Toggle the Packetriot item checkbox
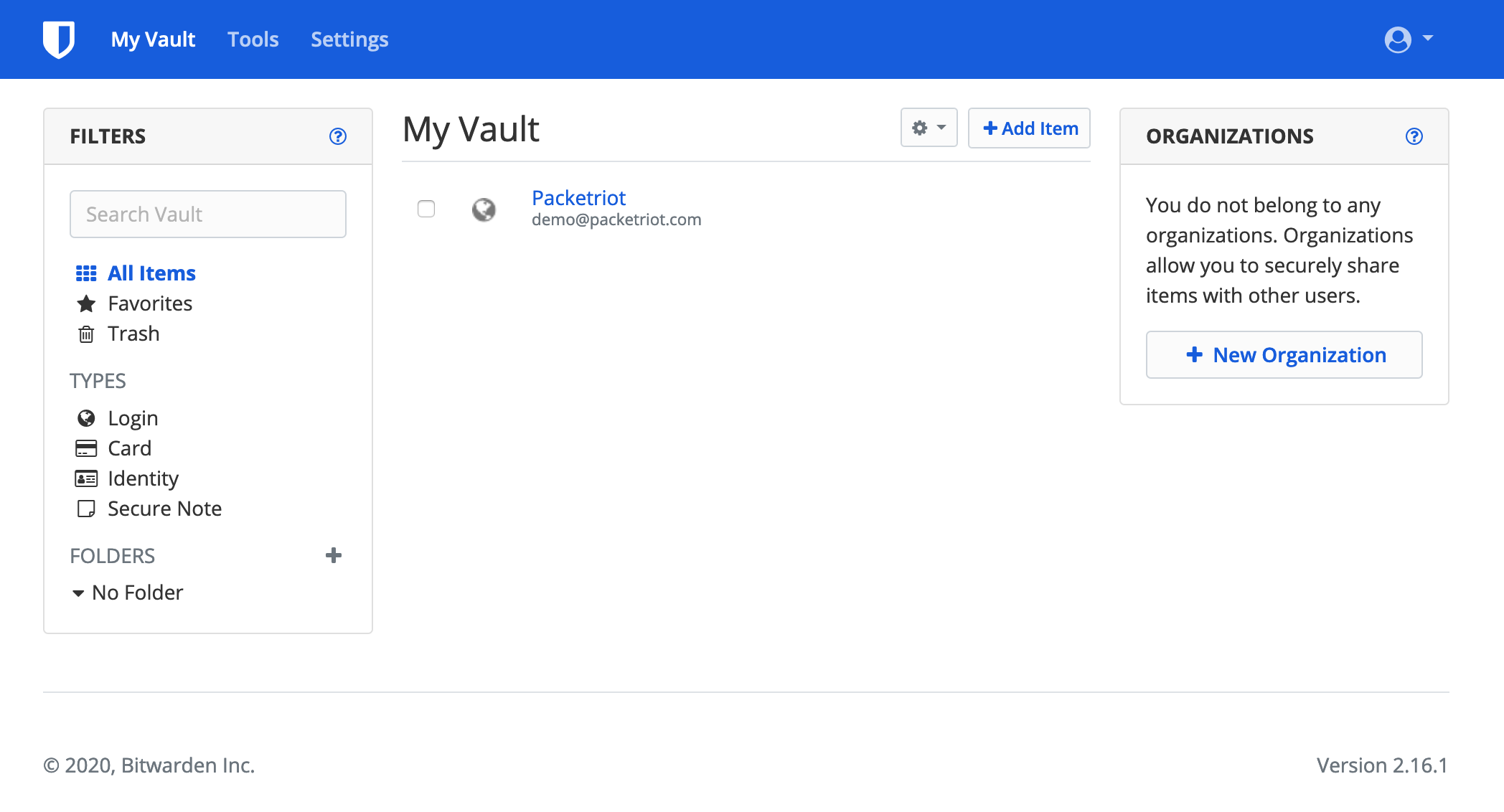 (426, 207)
